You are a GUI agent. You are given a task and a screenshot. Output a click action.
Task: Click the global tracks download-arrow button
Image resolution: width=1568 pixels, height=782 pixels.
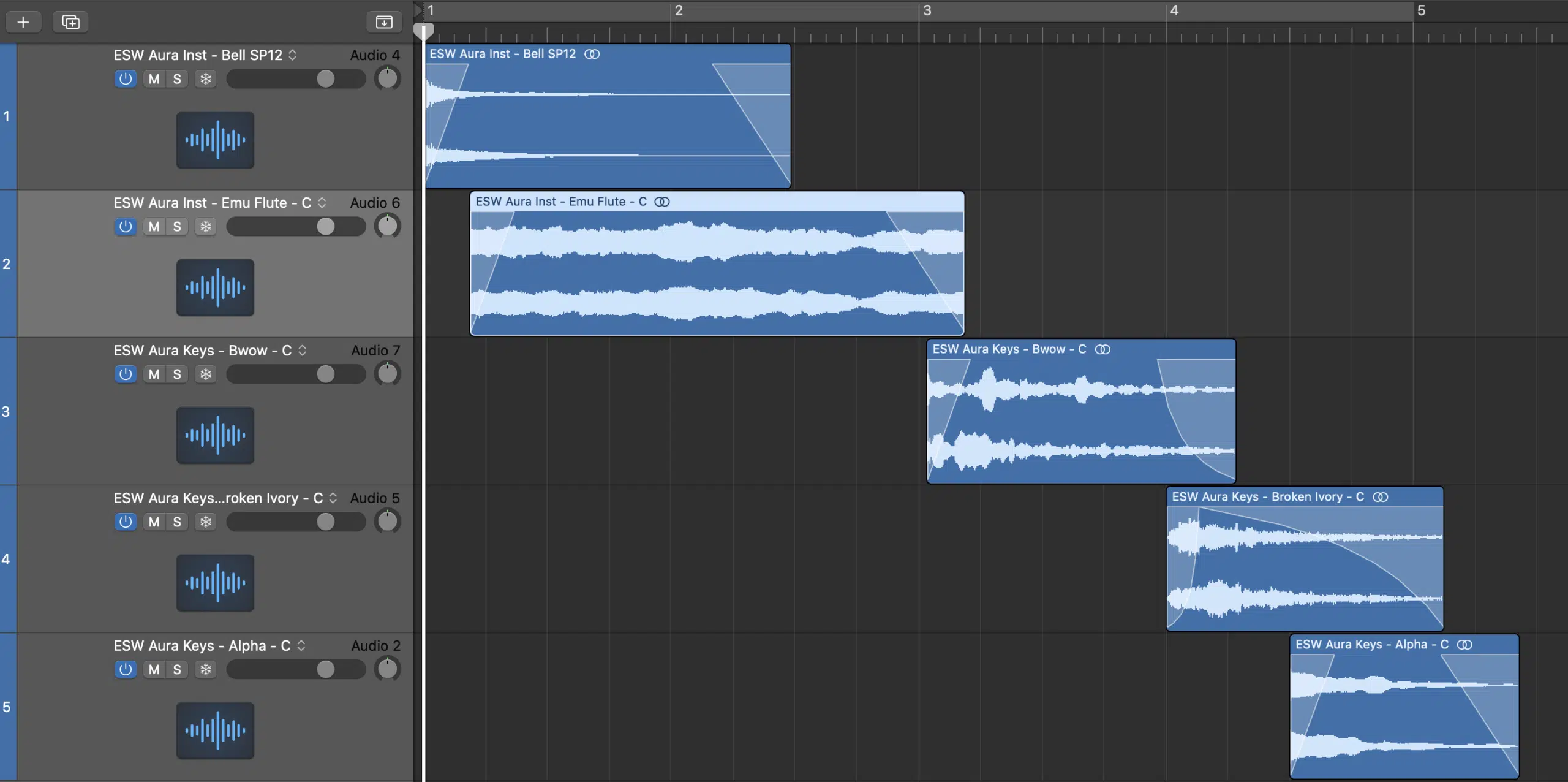tap(384, 22)
